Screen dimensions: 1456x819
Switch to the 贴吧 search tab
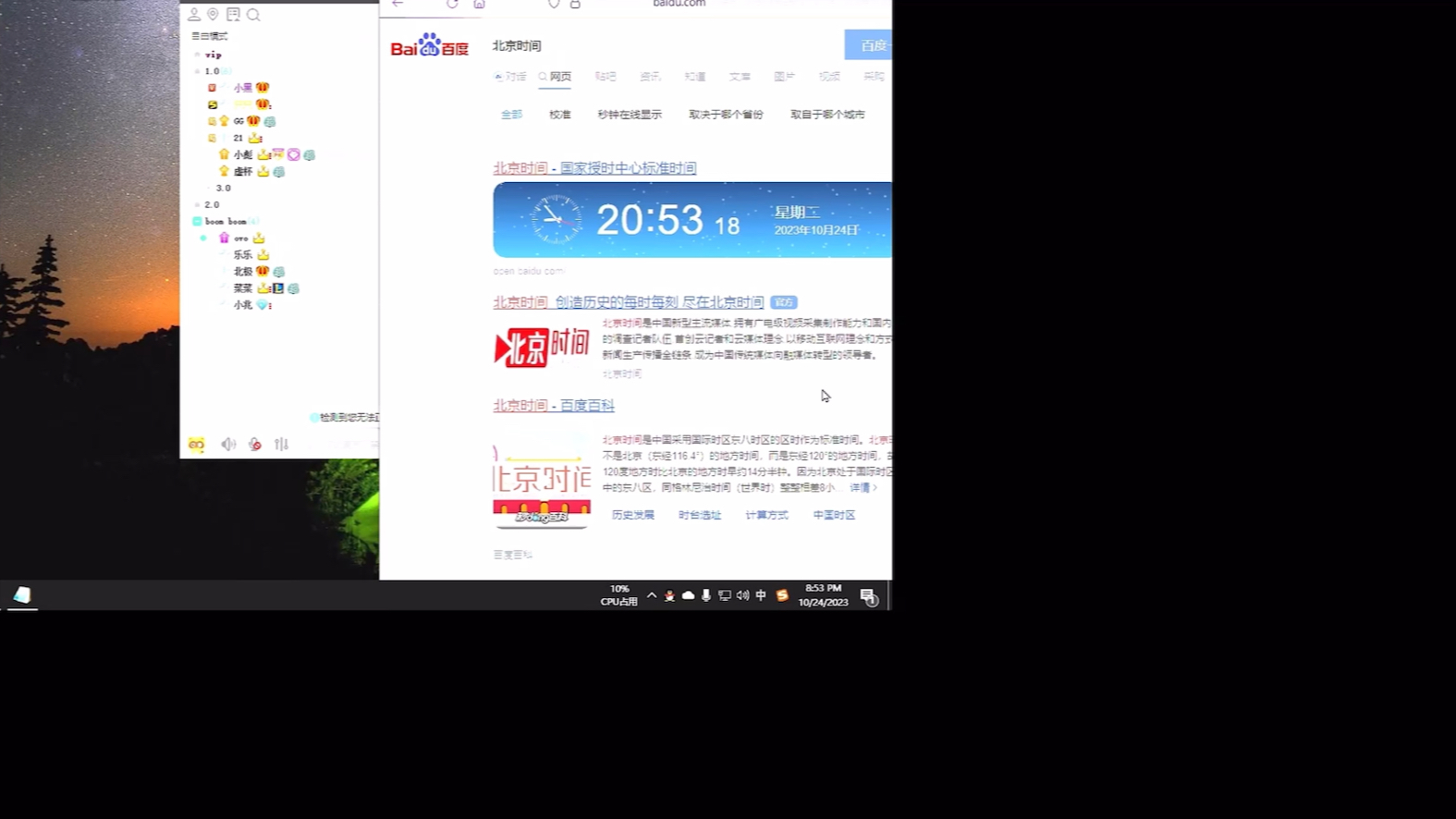(606, 77)
